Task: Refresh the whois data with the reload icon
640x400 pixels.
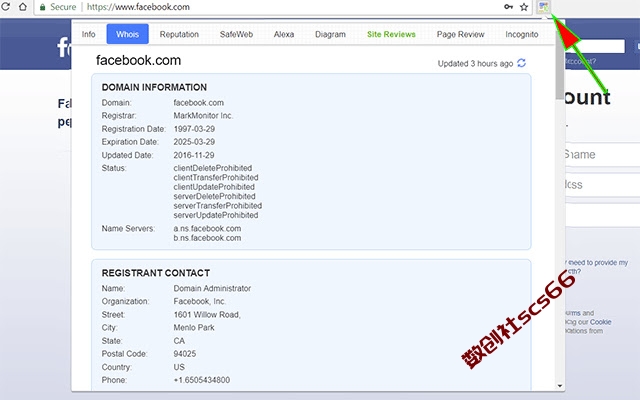Action: pyautogui.click(x=521, y=63)
